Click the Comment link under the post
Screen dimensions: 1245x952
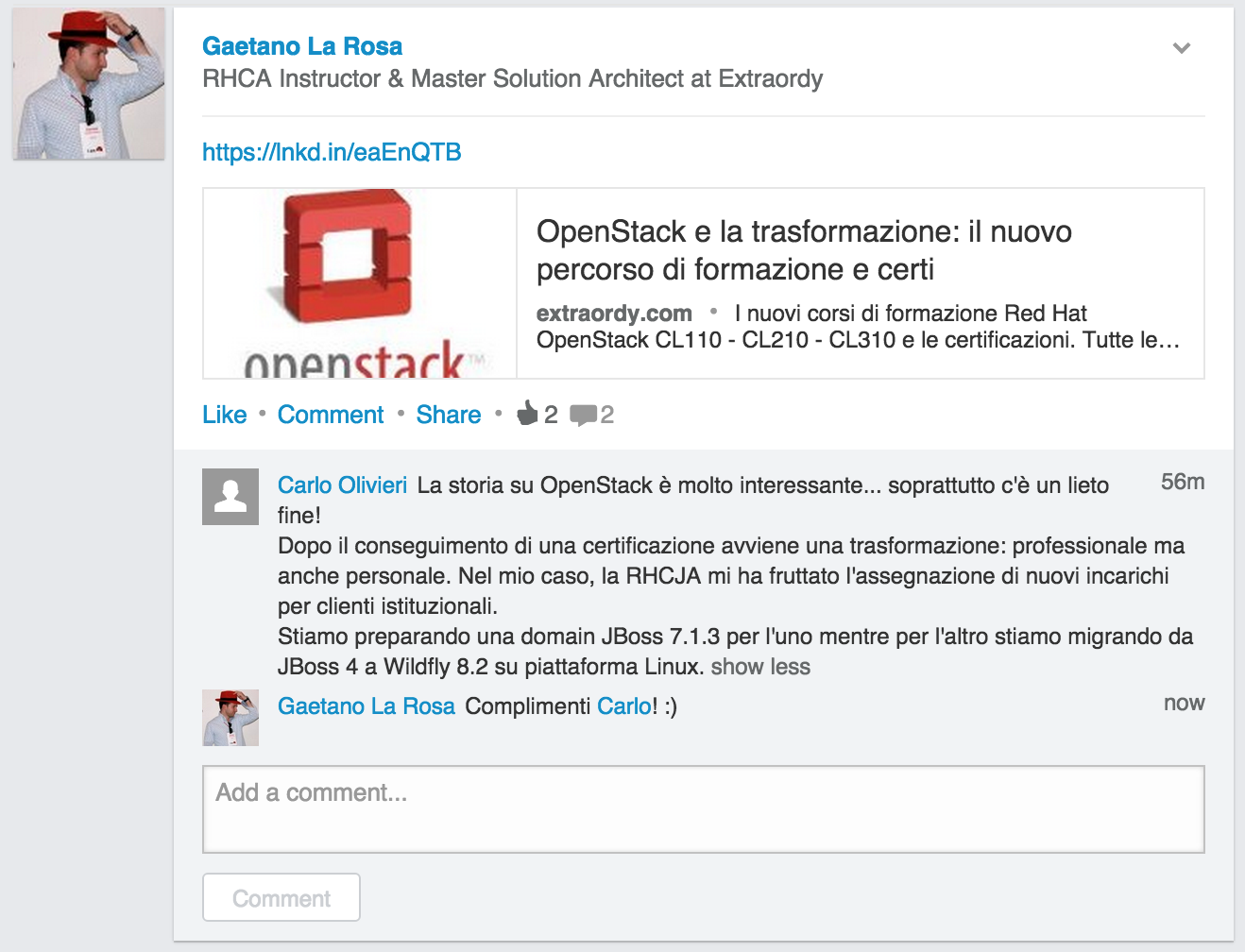[331, 415]
